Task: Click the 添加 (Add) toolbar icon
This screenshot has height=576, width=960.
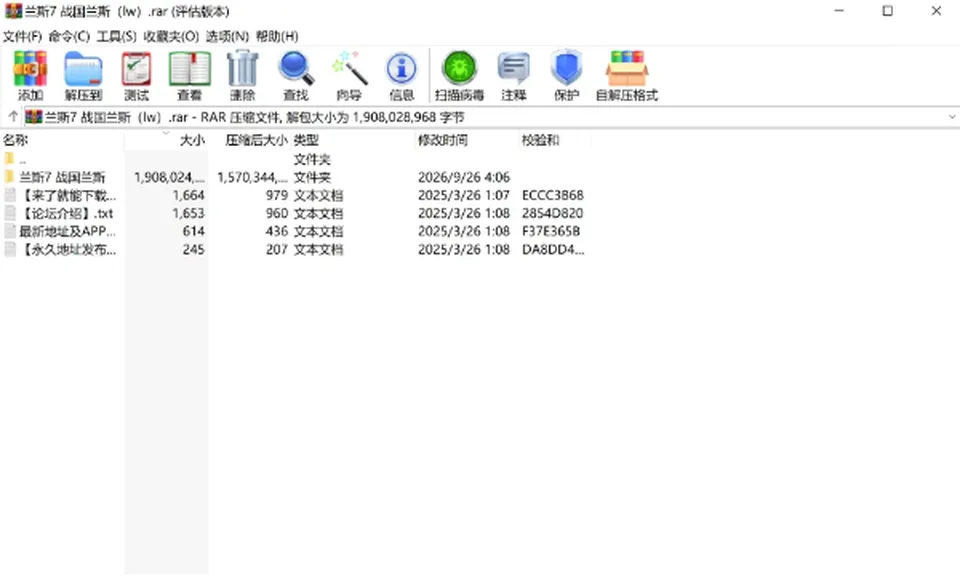Action: (30, 76)
